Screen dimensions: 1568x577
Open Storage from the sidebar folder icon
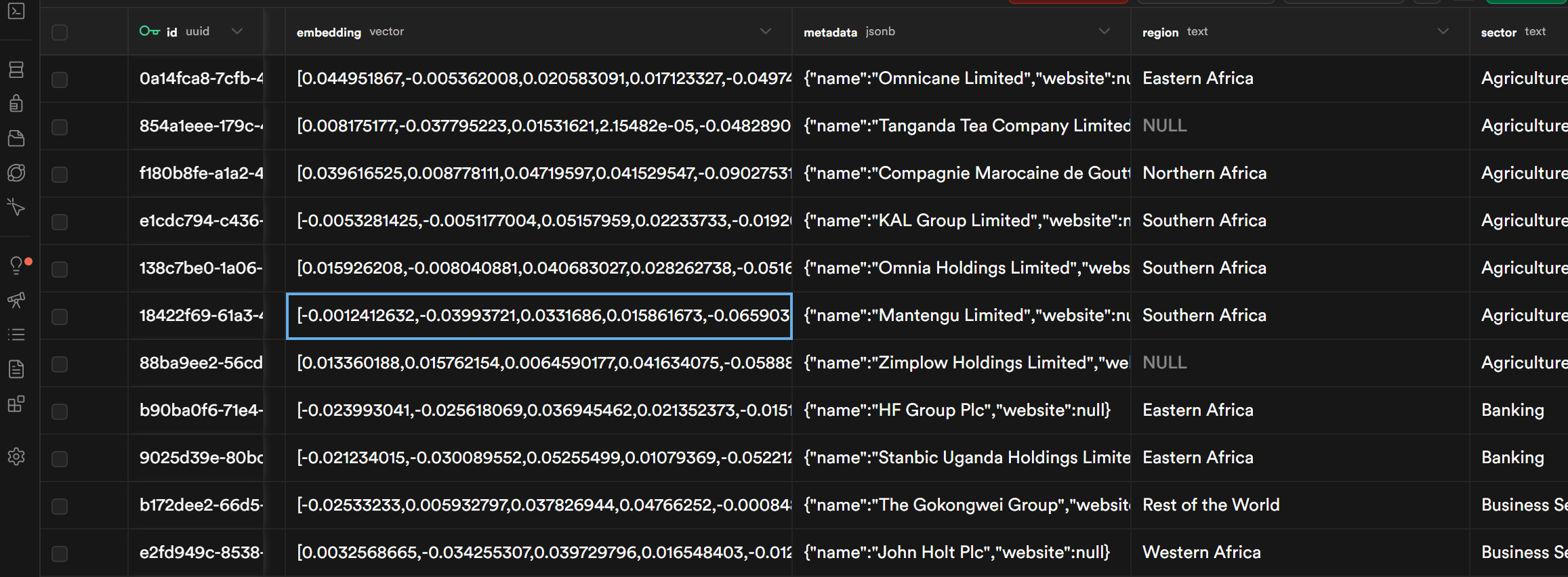coord(16,138)
